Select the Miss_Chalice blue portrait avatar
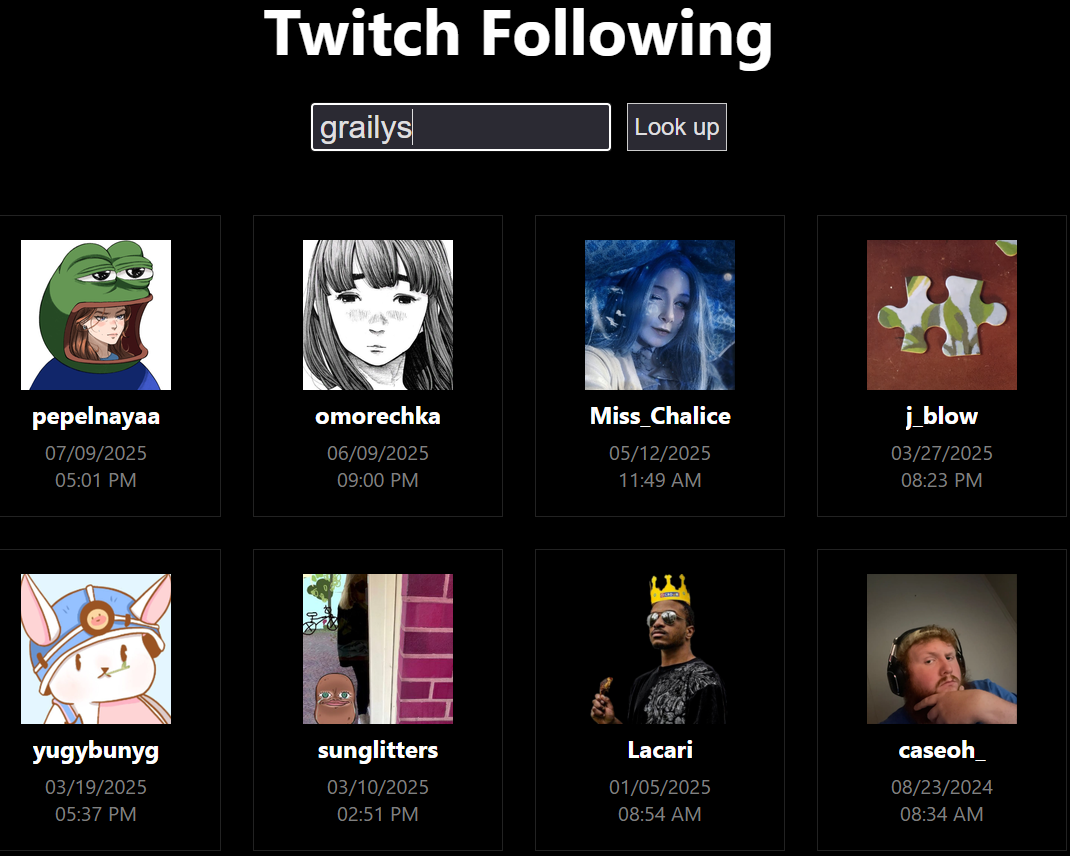The height and width of the screenshot is (856, 1070). click(x=660, y=315)
